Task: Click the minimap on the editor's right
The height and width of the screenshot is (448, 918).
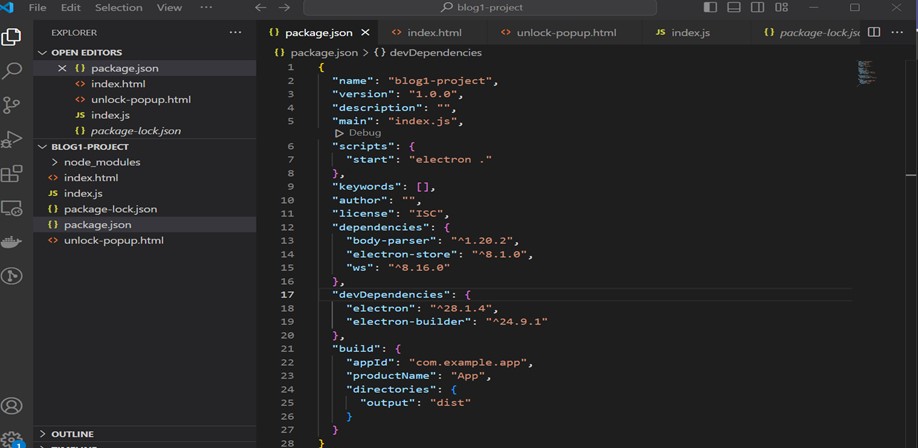Action: (865, 72)
